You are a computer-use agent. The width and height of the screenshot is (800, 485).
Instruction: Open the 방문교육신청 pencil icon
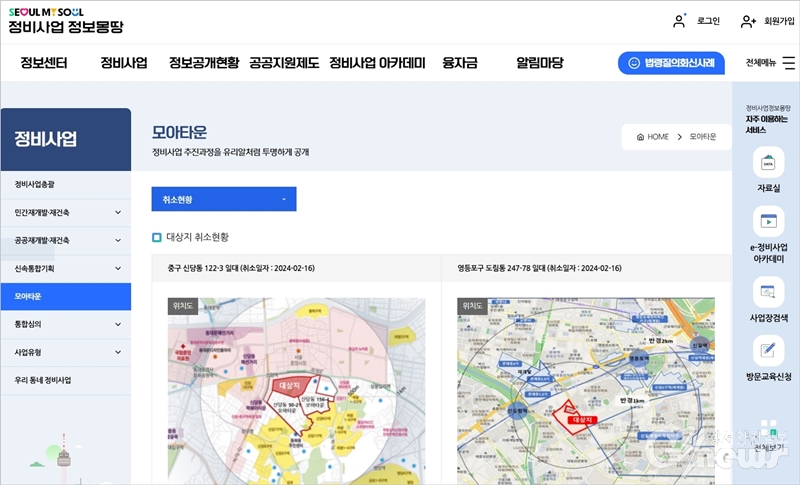768,350
